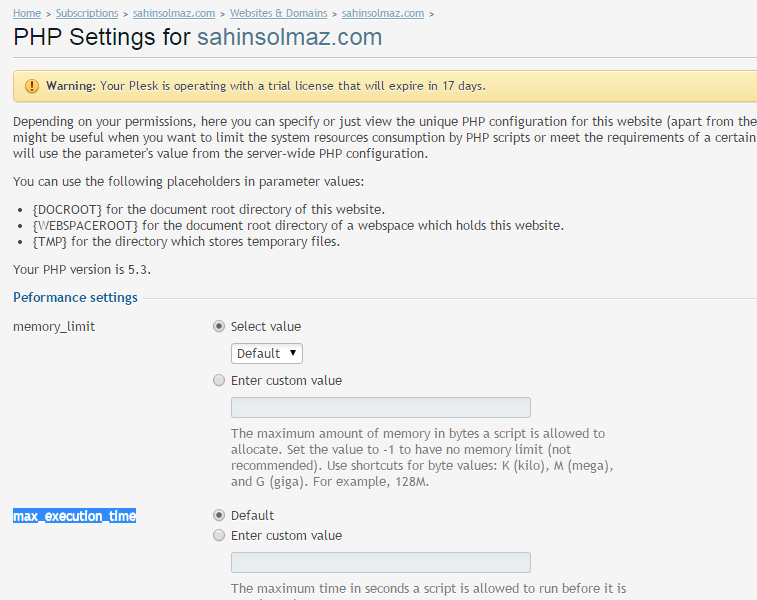The image size is (757, 600).
Task: Click the domain name in the page title
Action: [x=289, y=38]
